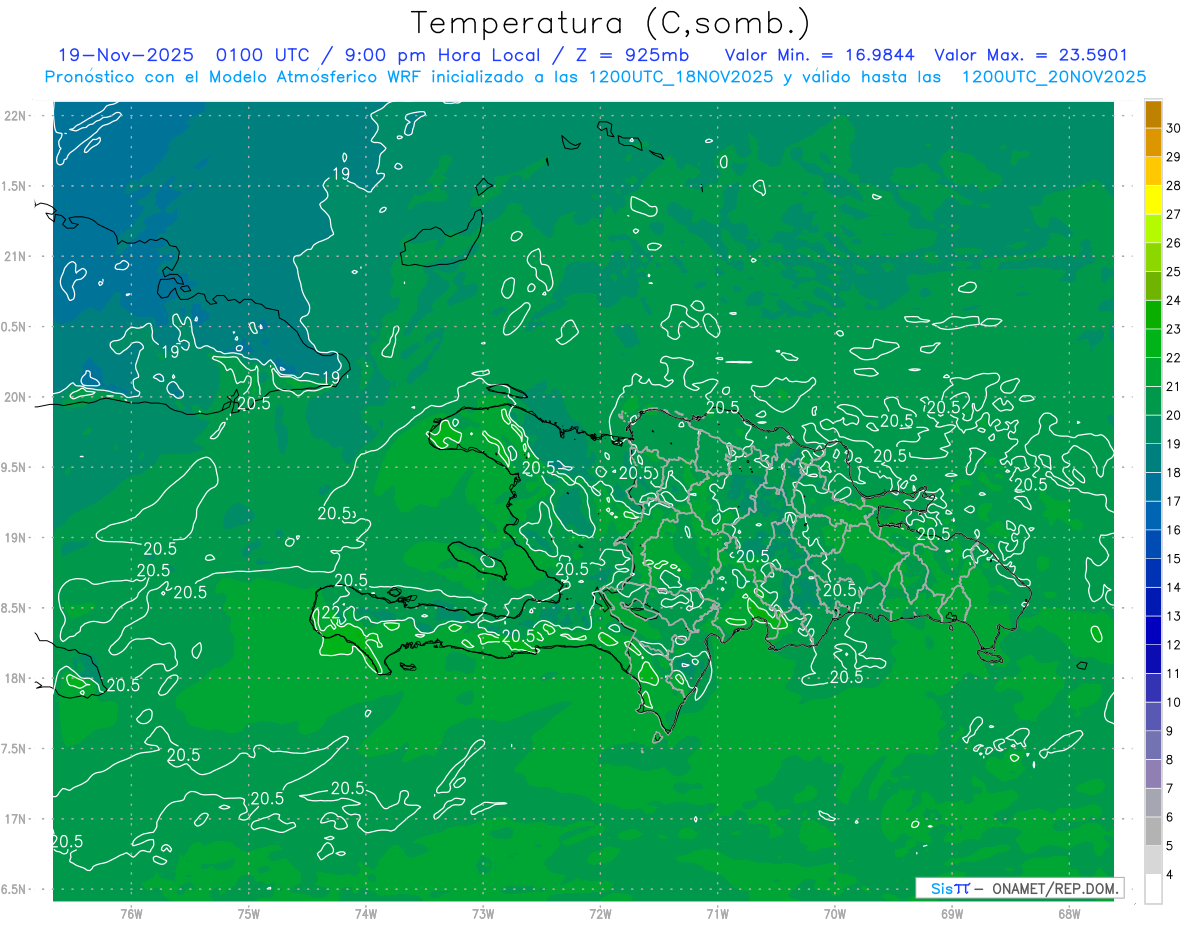Click the longitude axis label "75W"

point(249,913)
